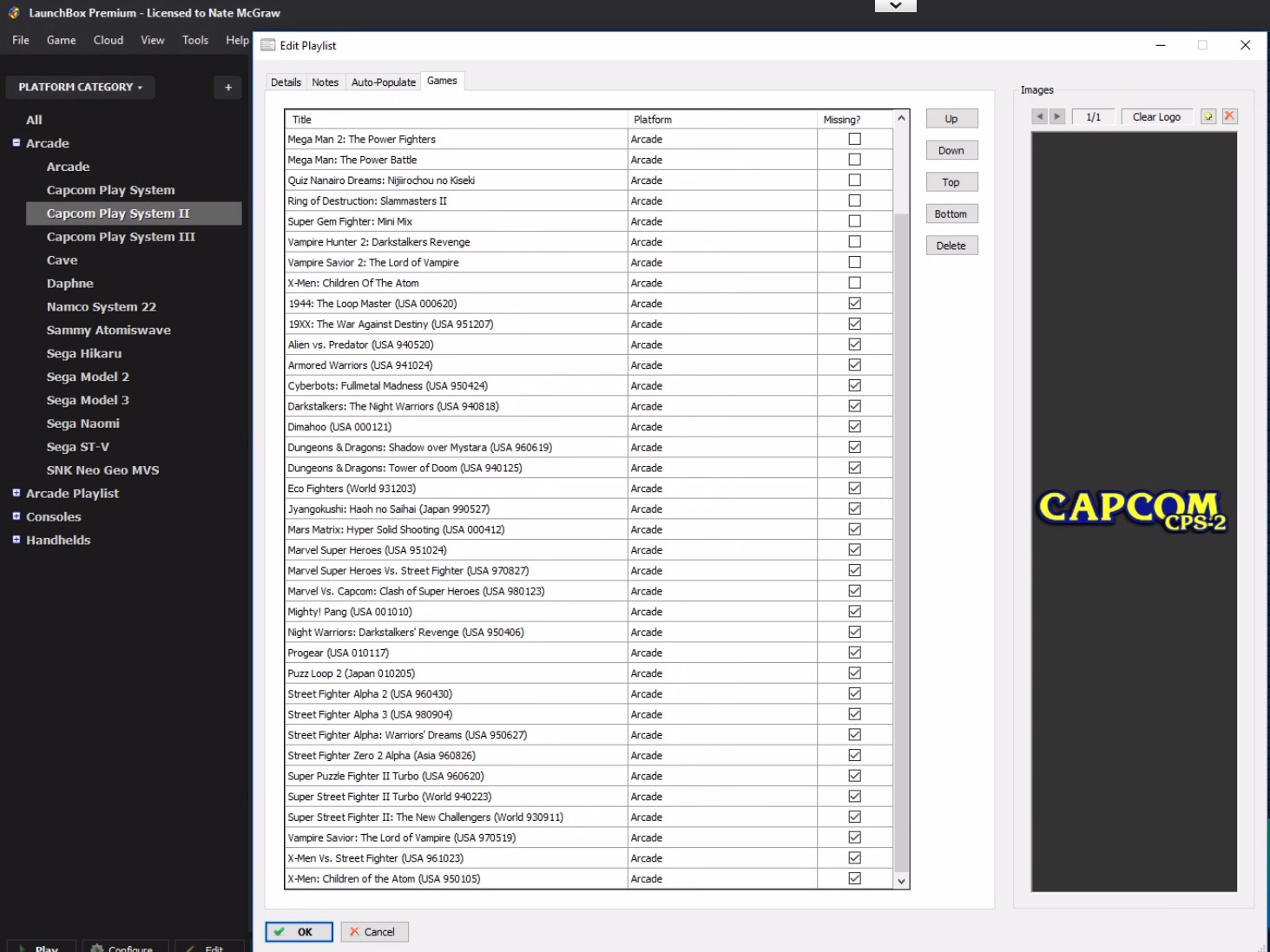The image size is (1270, 952).
Task: Uncheck Missing for Alien vs. Predator
Action: coord(855,345)
